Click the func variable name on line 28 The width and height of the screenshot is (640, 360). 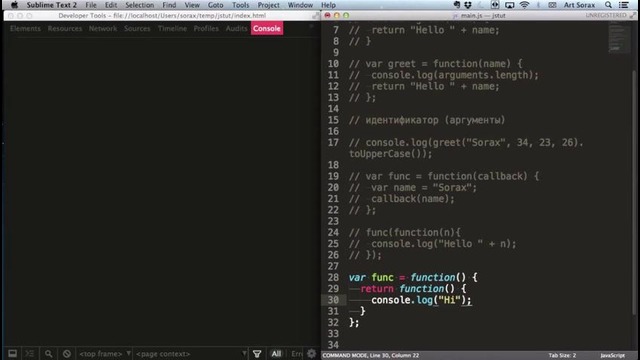382,278
